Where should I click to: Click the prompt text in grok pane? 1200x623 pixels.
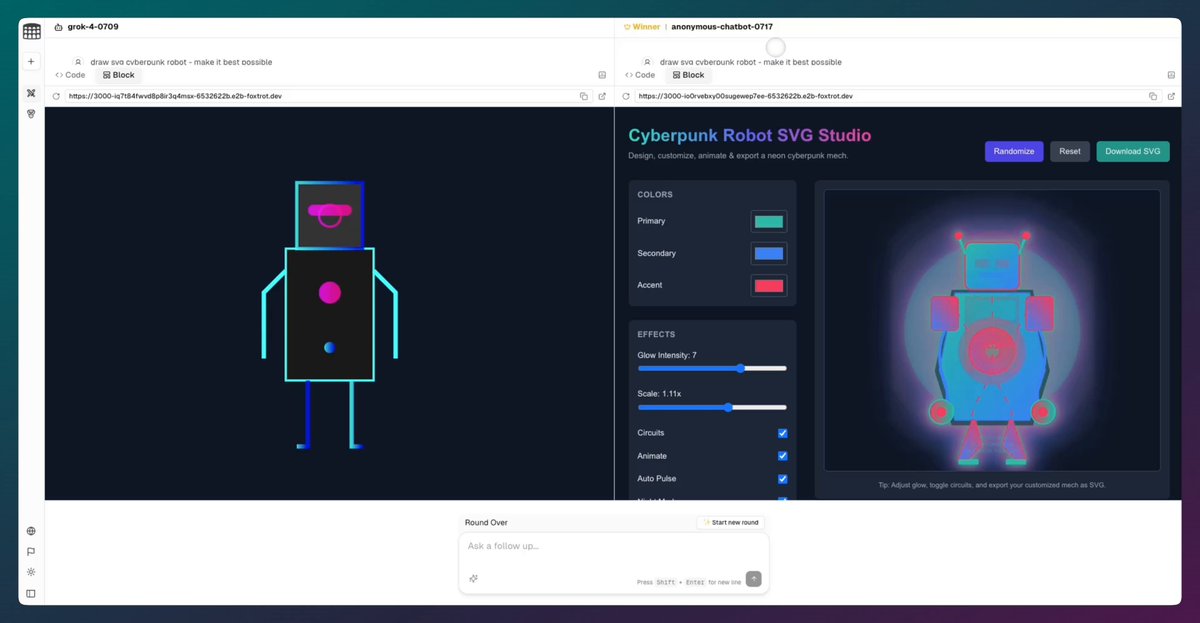point(181,62)
